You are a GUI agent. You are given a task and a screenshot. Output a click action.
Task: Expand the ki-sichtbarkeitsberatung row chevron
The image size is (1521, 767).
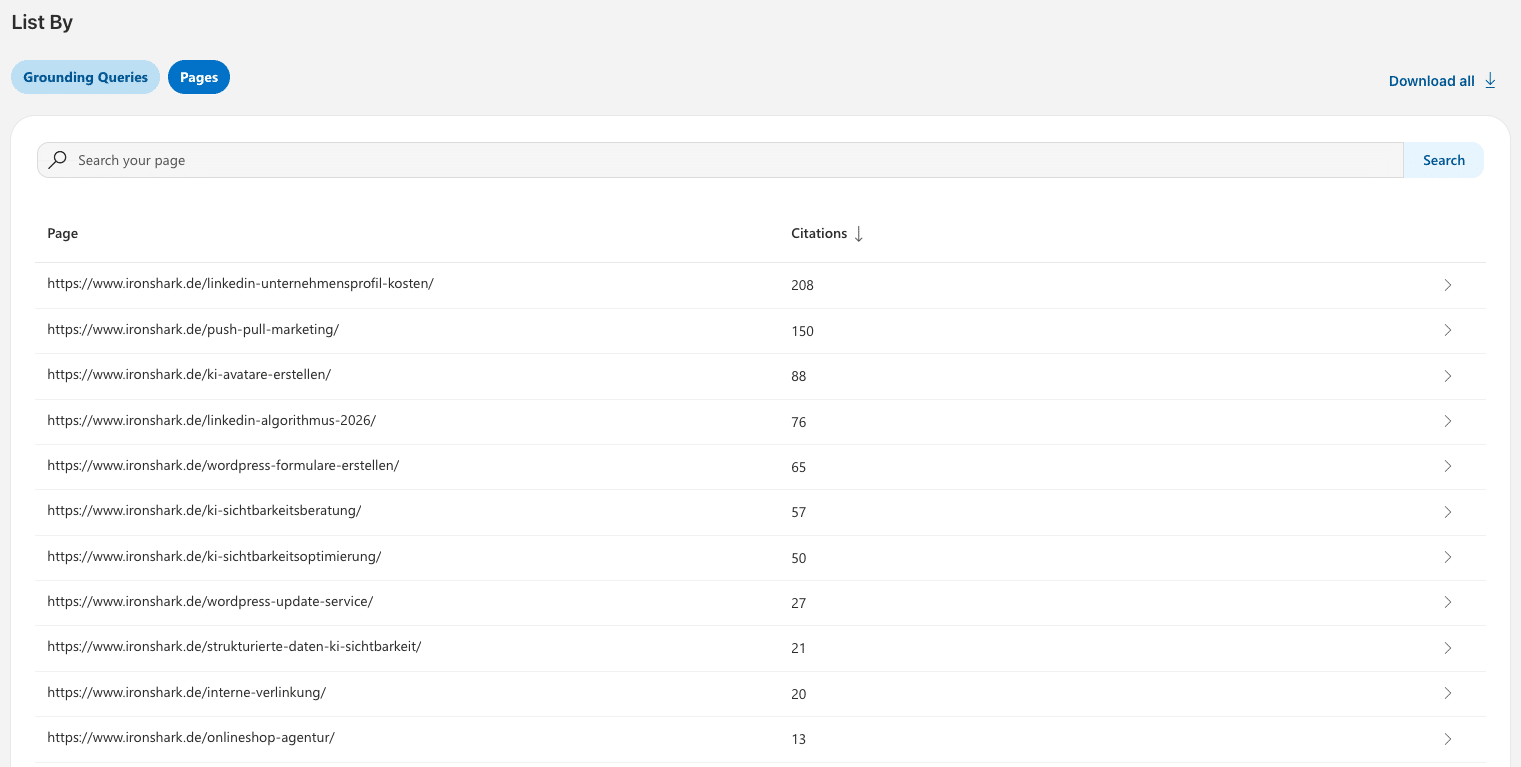click(x=1447, y=512)
